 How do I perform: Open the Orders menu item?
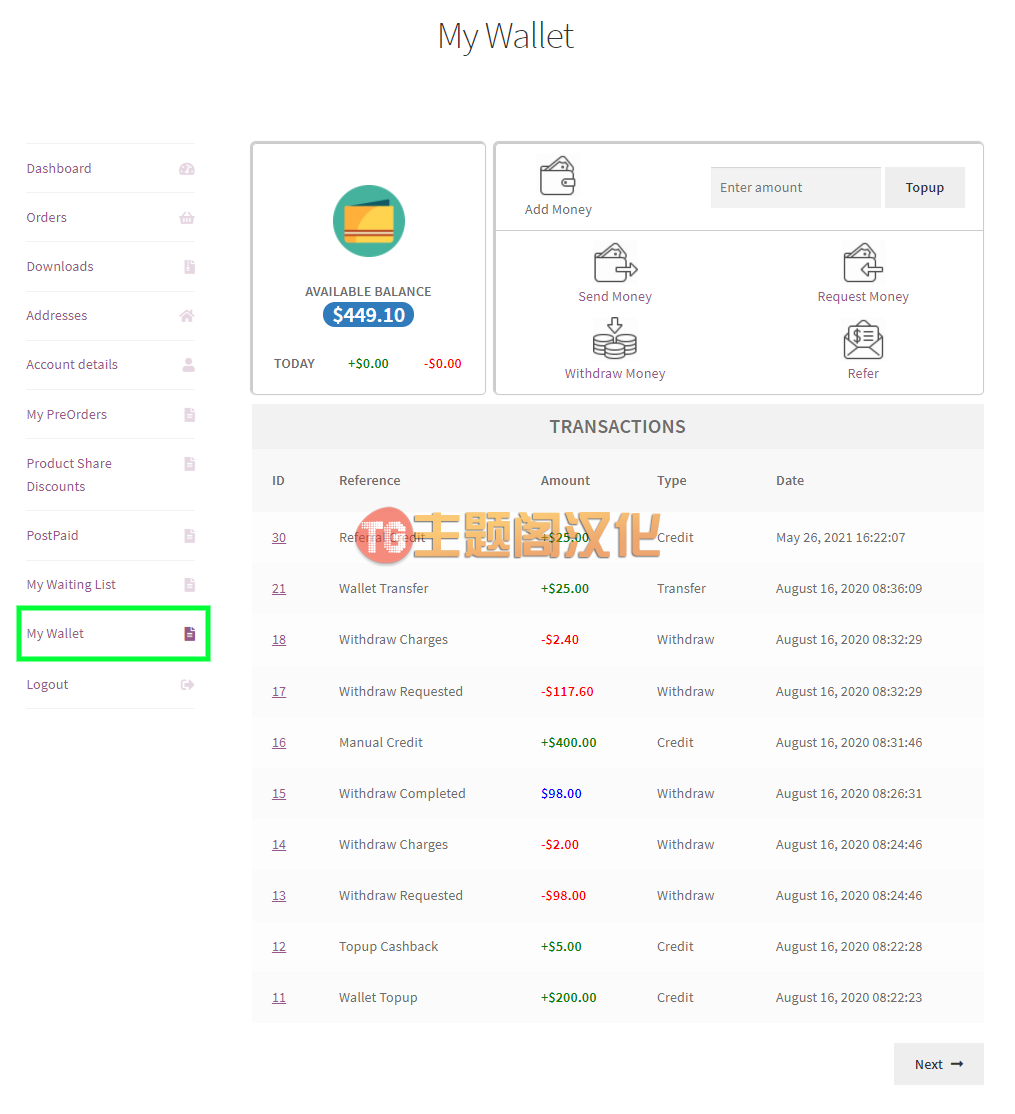[x=47, y=217]
